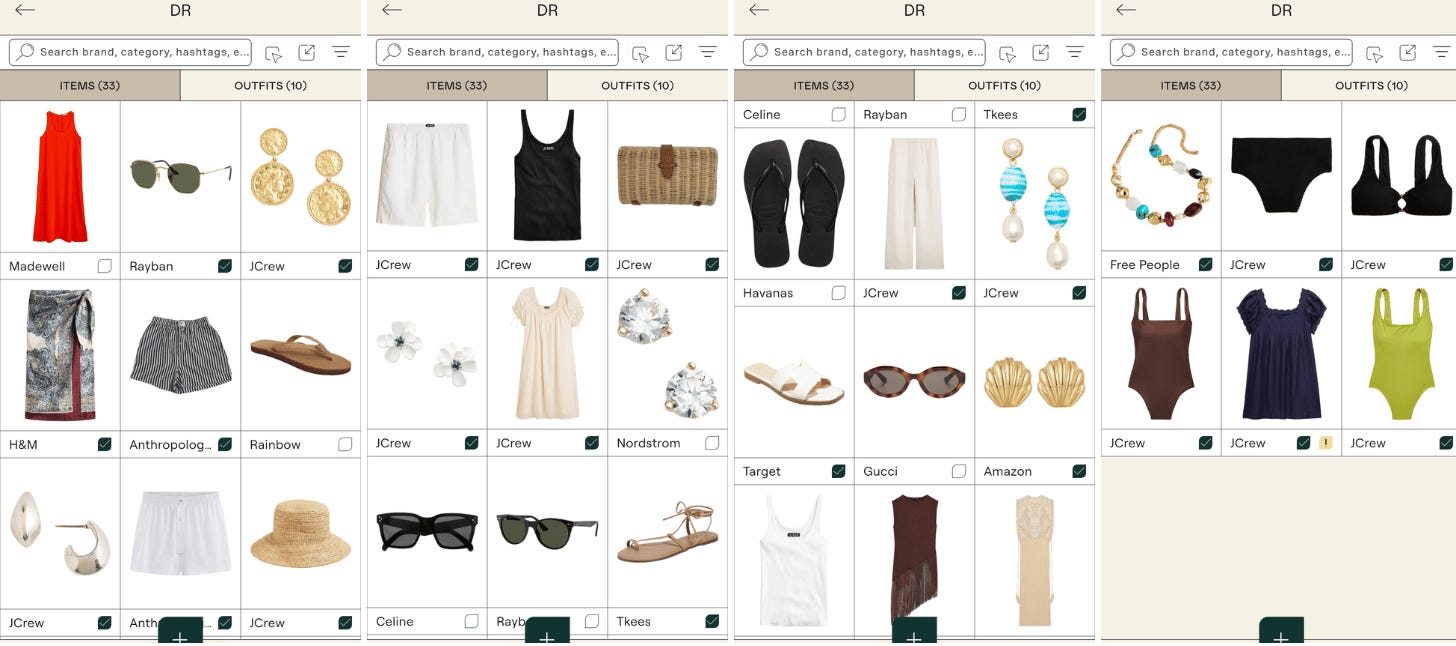
Task: Select the ITEMS (33) tab in the third screen
Action: [824, 86]
